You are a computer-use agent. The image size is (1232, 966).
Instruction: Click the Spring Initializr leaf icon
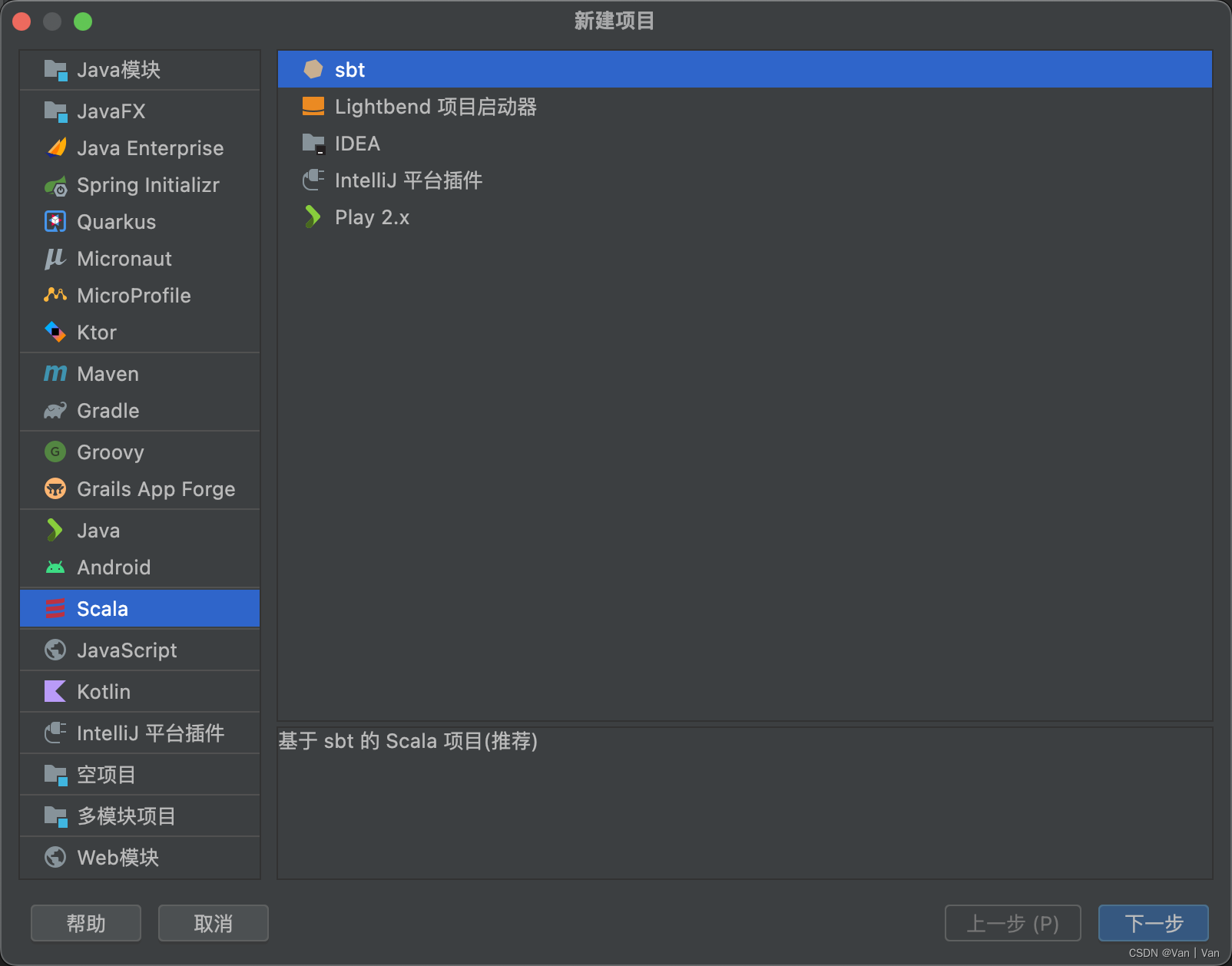pos(56,185)
